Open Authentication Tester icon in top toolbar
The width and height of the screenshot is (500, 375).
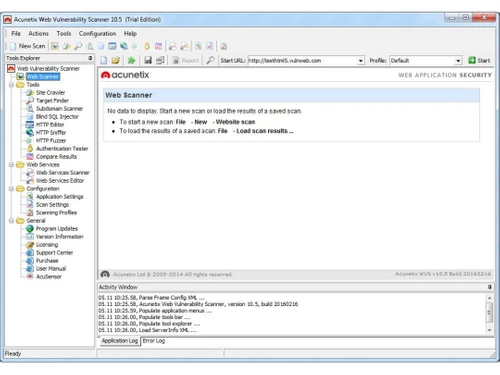(x=147, y=46)
